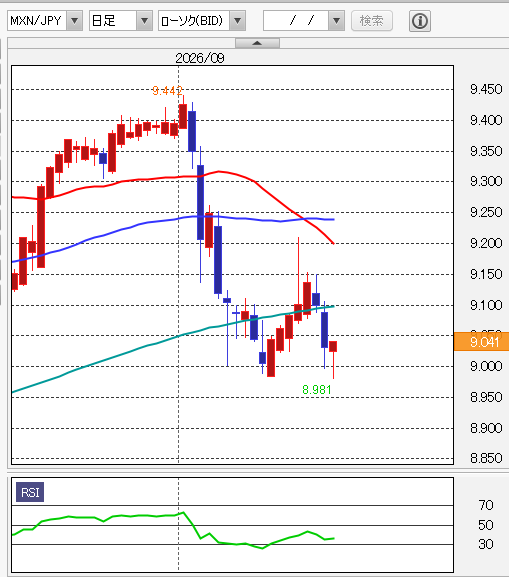Click the 9.450 price axis label
The width and height of the screenshot is (509, 577).
point(486,89)
